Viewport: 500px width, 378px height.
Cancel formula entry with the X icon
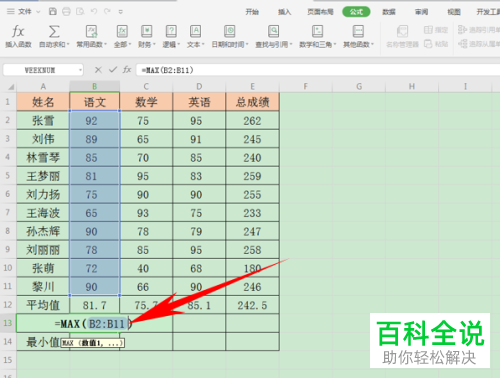coord(98,70)
